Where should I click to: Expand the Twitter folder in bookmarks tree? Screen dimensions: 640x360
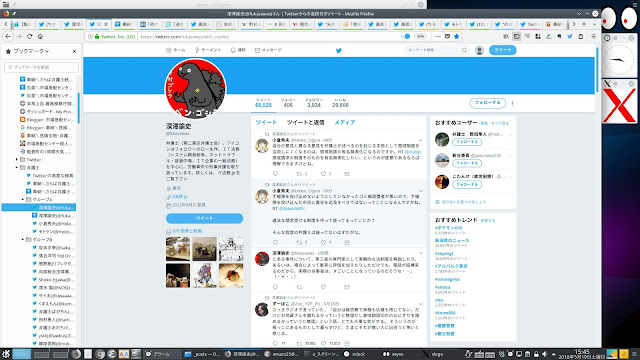point(17,160)
